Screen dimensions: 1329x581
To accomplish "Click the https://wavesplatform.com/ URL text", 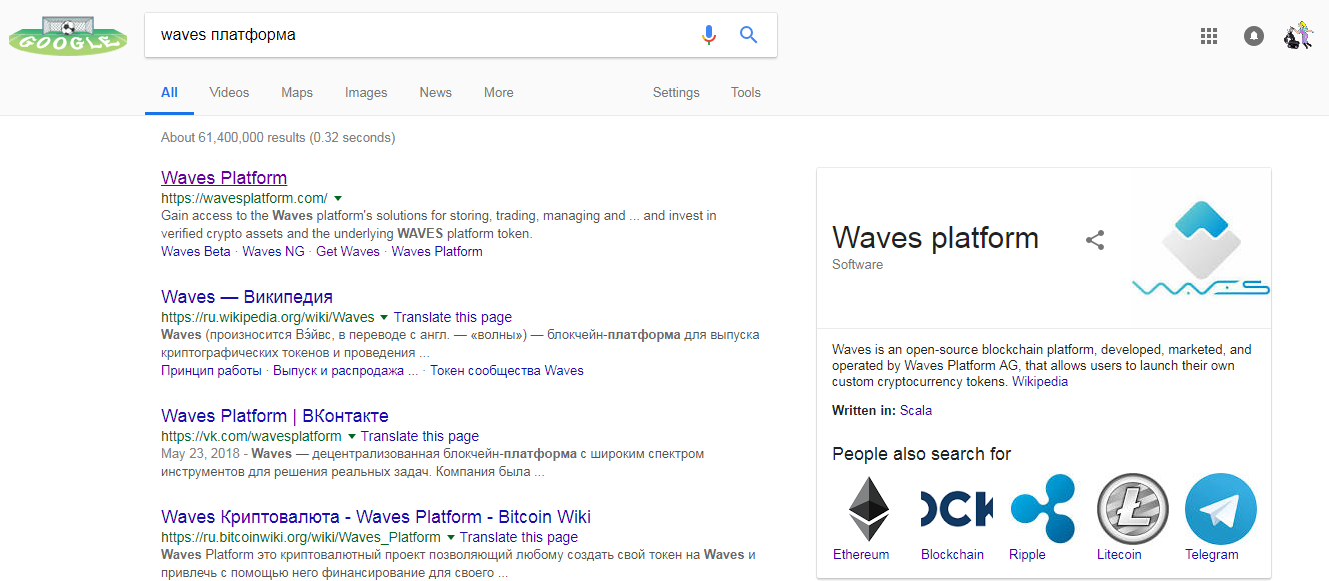I will coord(244,198).
